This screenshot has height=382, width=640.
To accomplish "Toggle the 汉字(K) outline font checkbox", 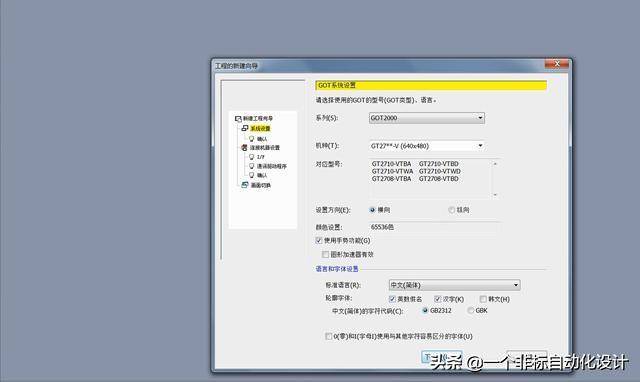I will pos(438,299).
